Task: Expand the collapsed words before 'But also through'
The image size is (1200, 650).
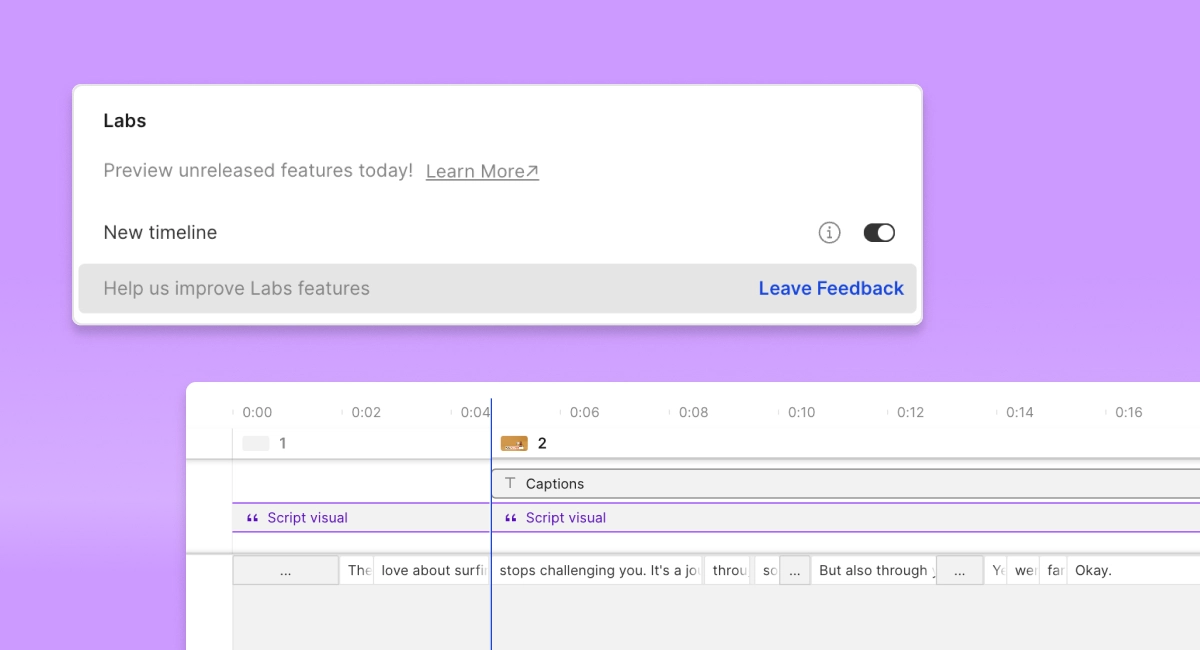Action: pyautogui.click(x=795, y=569)
